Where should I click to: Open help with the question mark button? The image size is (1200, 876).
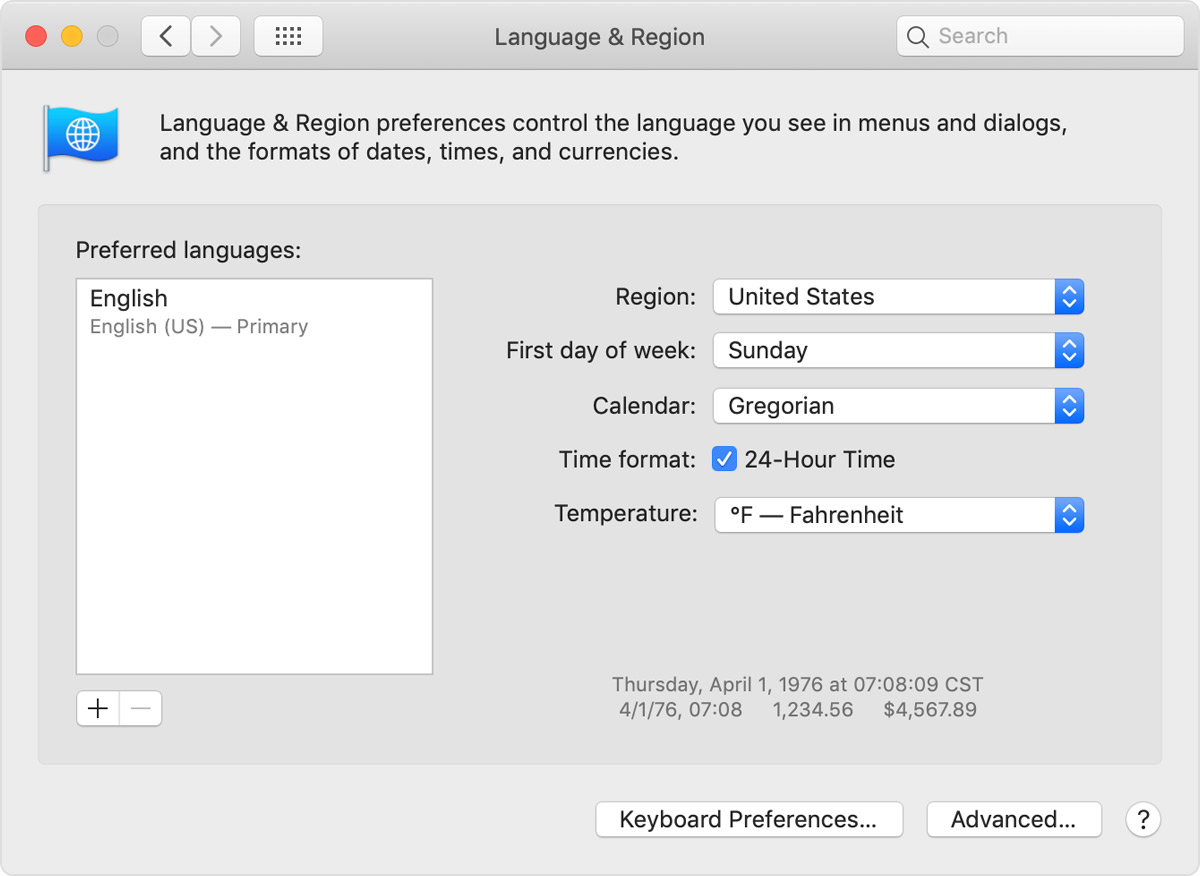tap(1143, 820)
